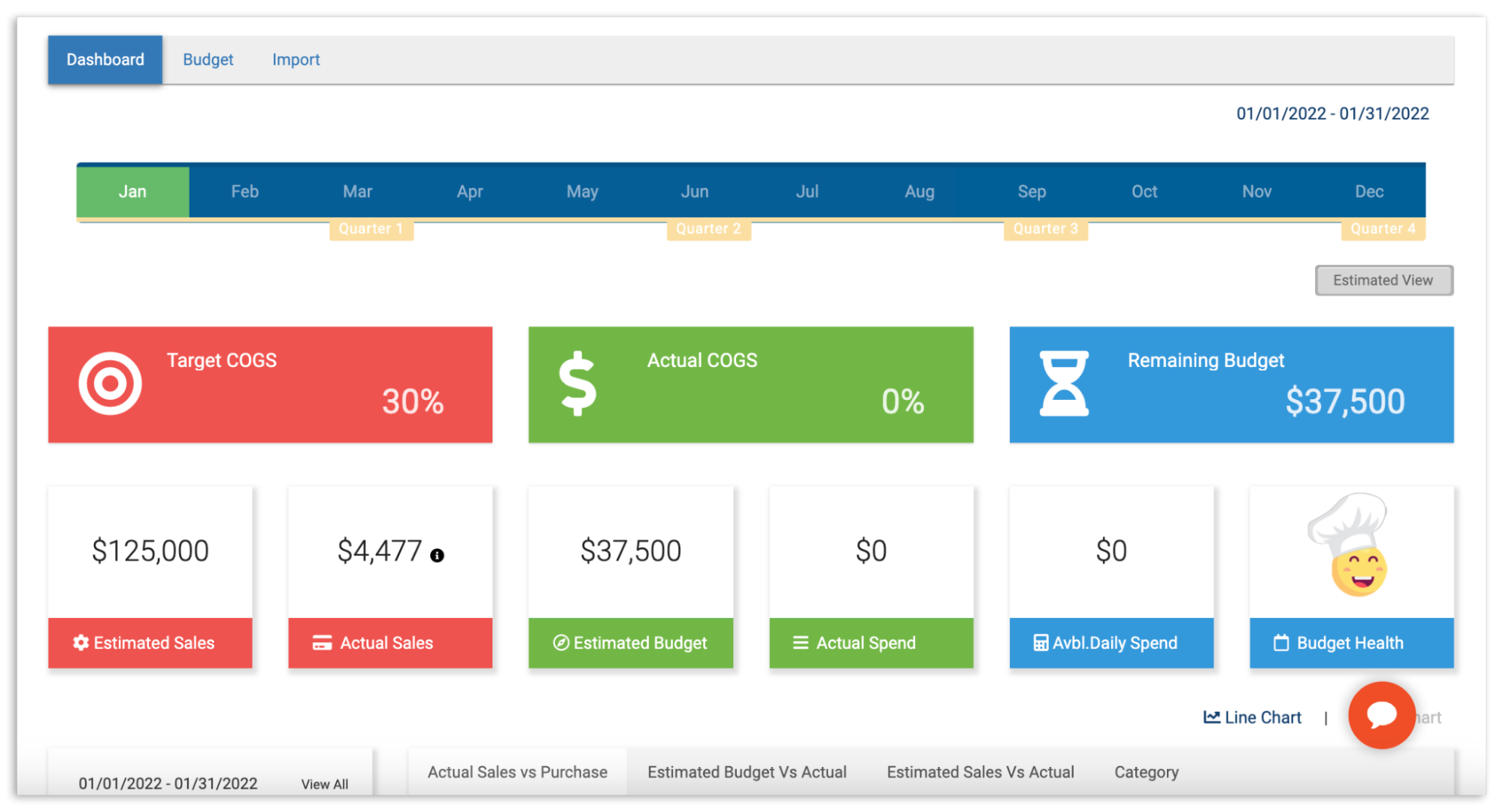Click the Target COGS bullseye icon
The height and width of the screenshot is (812, 1503).
(110, 383)
